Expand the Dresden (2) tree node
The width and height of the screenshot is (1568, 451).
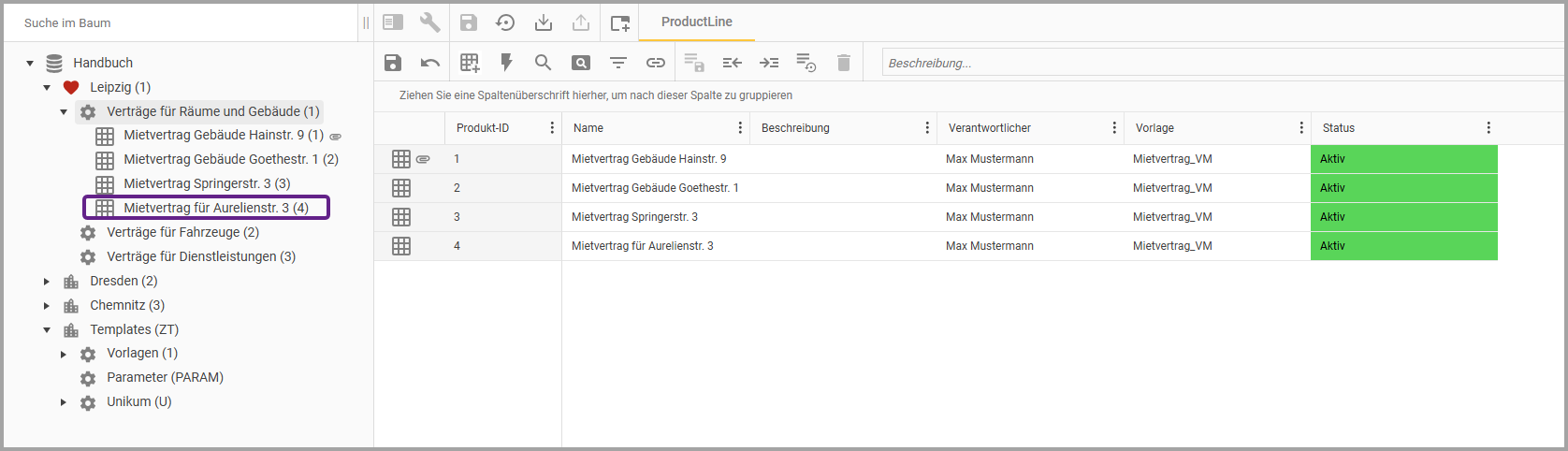(x=47, y=281)
